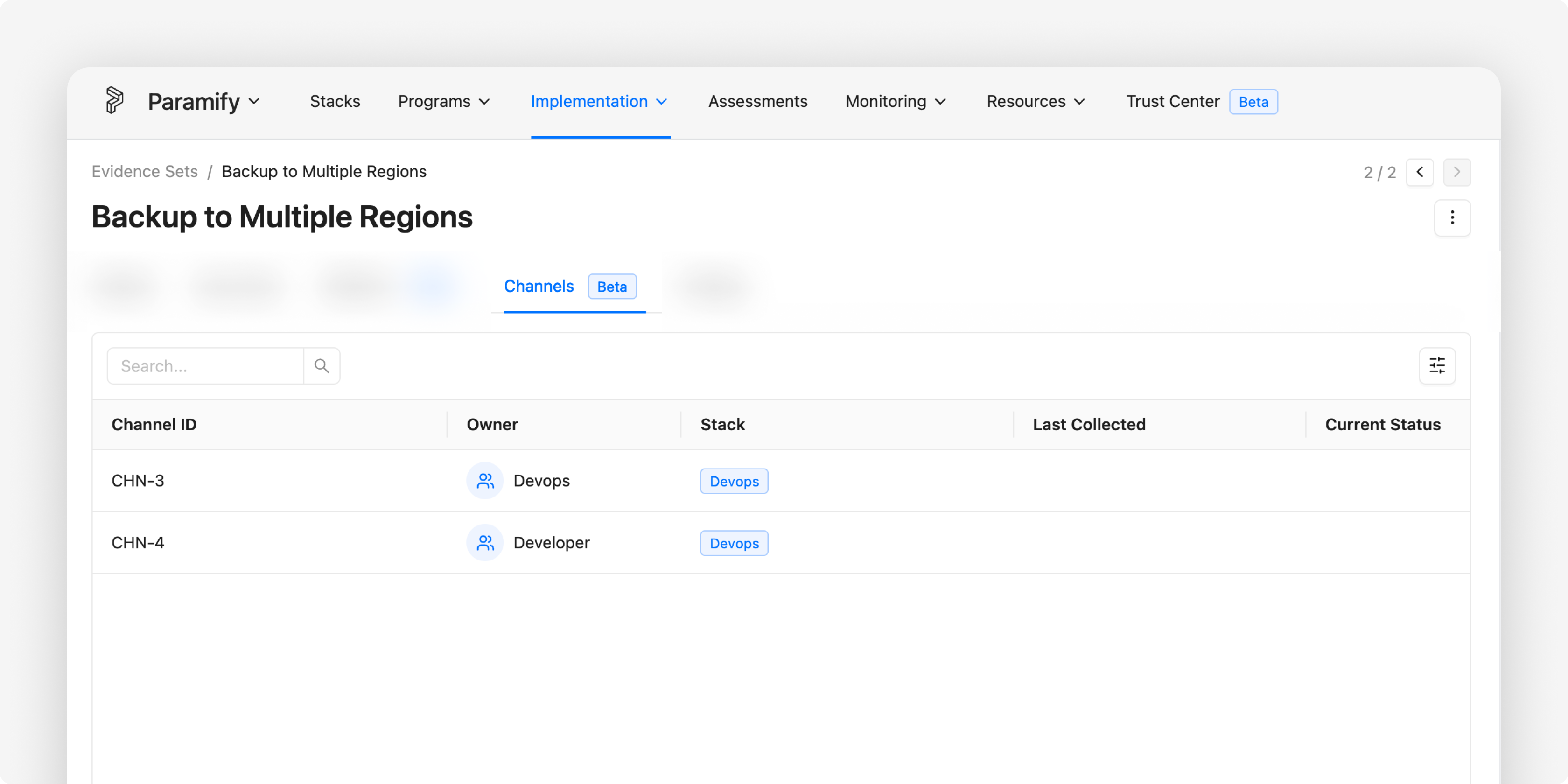This screenshot has width=1568, height=784.
Task: Sort by Stack column header
Action: click(722, 424)
